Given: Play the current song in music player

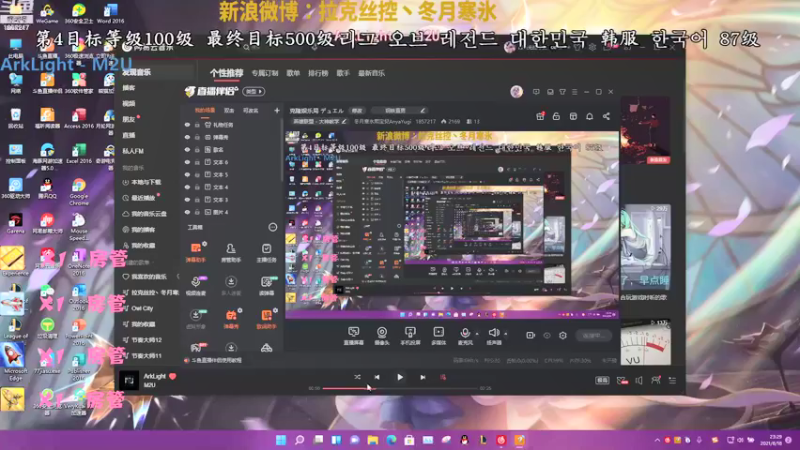Looking at the screenshot, I should pos(400,377).
